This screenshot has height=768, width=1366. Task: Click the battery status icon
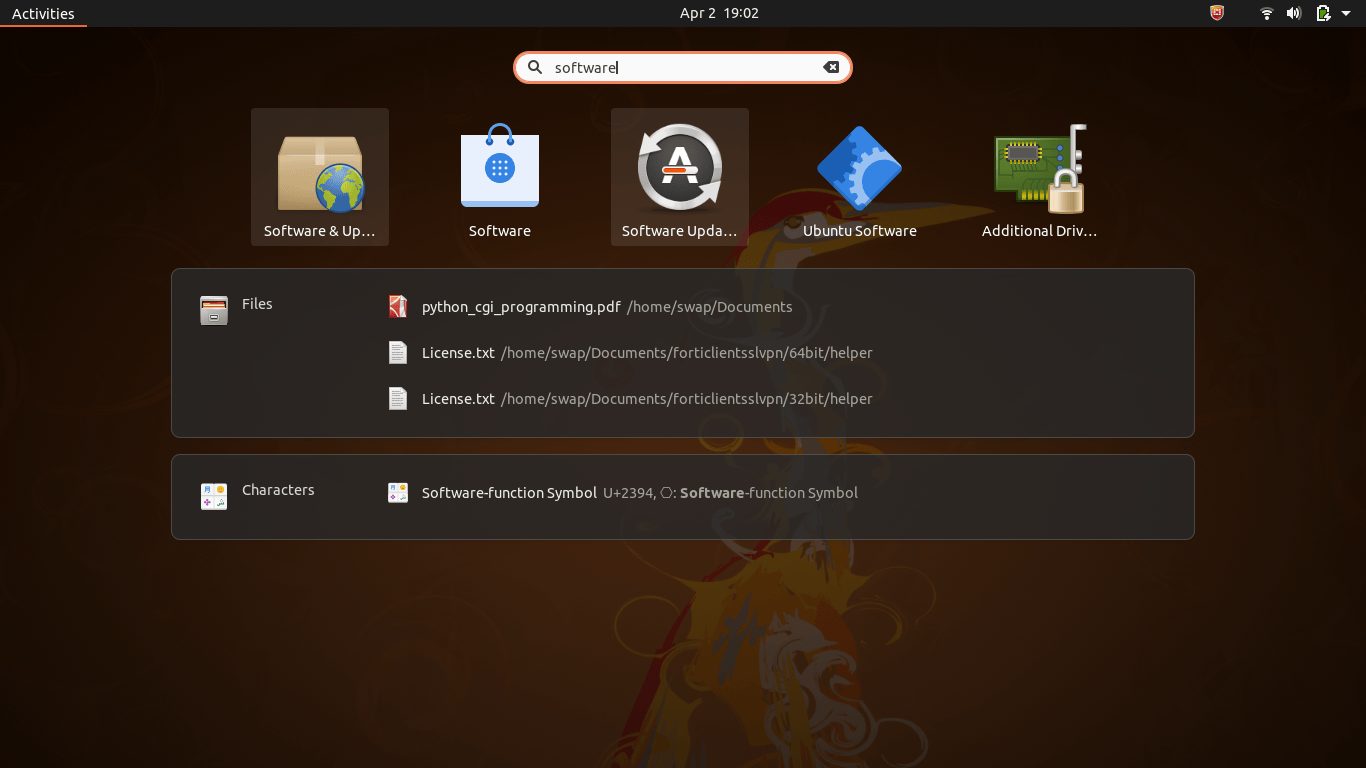(1323, 13)
